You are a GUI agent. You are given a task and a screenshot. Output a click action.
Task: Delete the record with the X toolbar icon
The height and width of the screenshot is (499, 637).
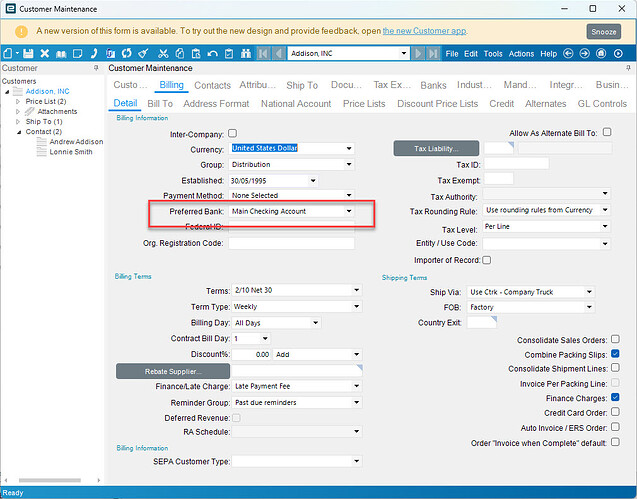pos(45,53)
